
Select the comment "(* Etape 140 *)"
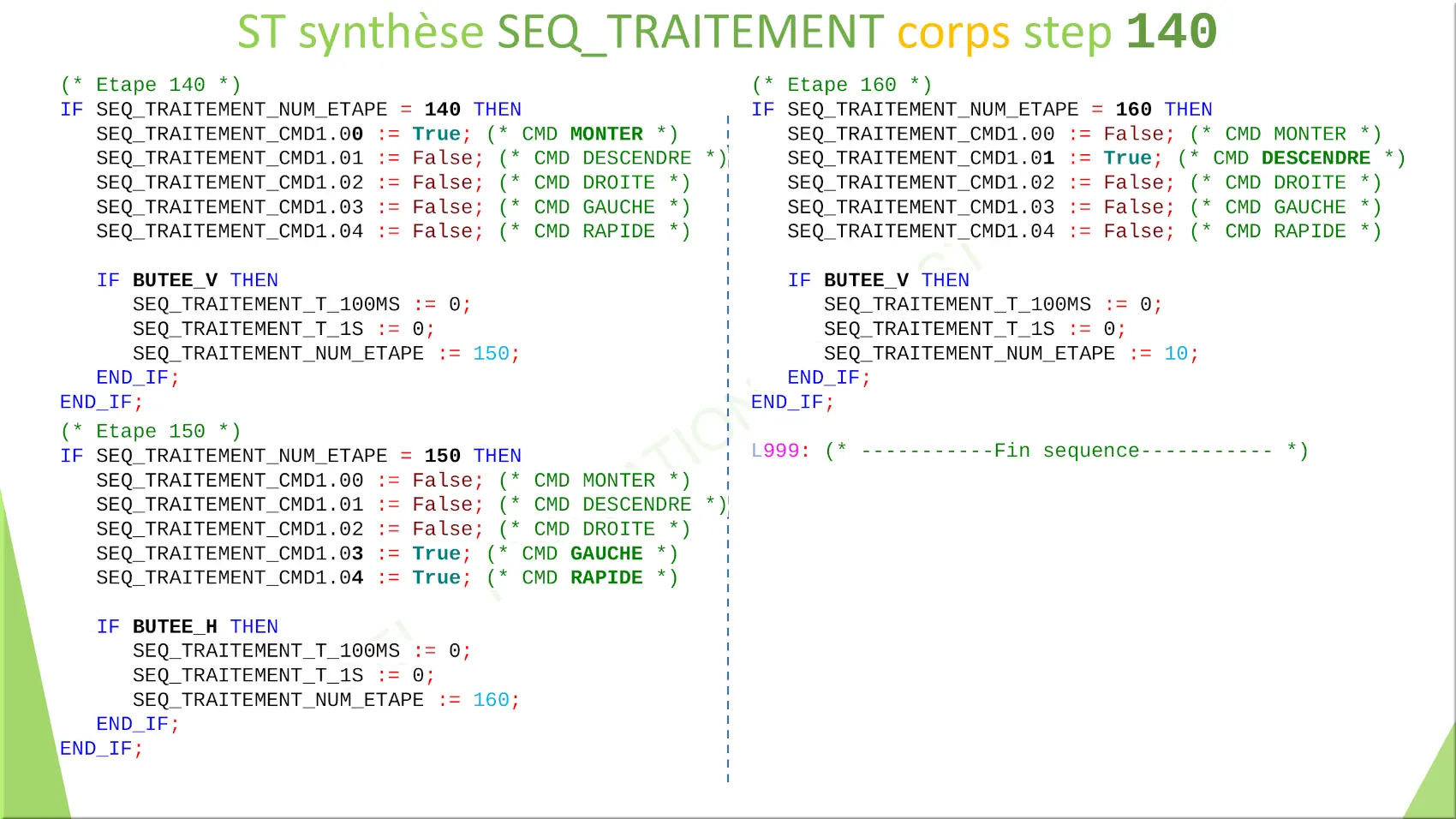tap(151, 85)
